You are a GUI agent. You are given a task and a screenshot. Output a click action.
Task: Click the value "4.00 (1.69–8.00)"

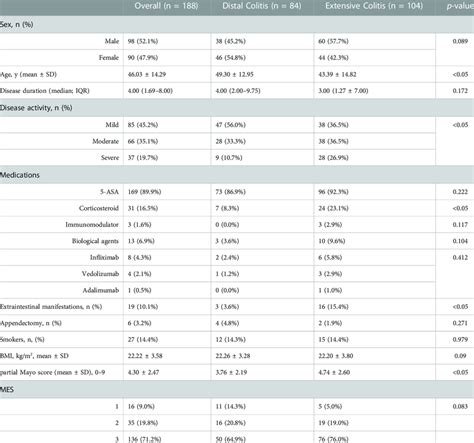(150, 91)
